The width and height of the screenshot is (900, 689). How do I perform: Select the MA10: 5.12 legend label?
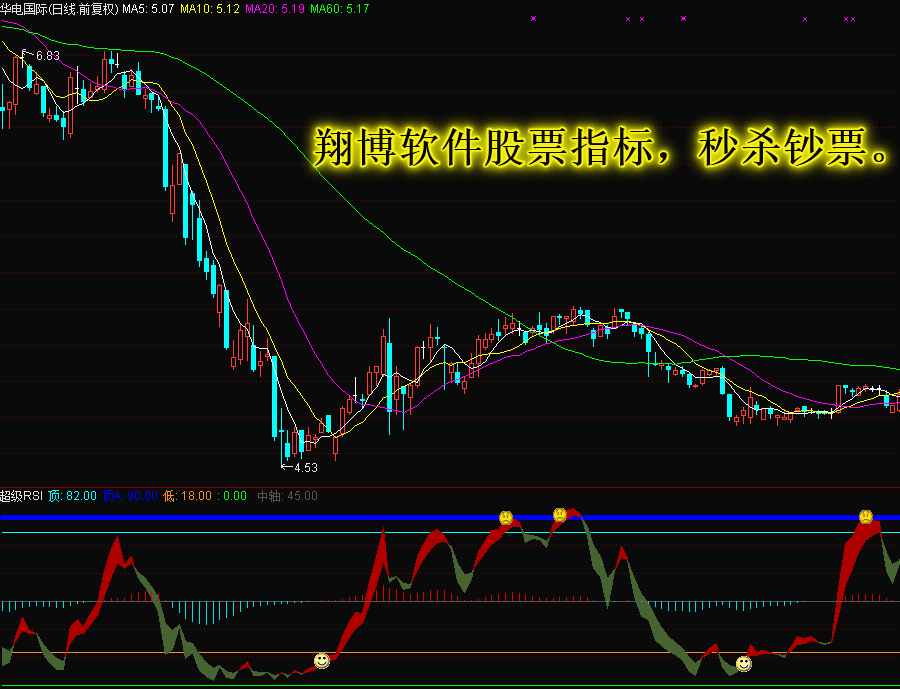point(210,9)
